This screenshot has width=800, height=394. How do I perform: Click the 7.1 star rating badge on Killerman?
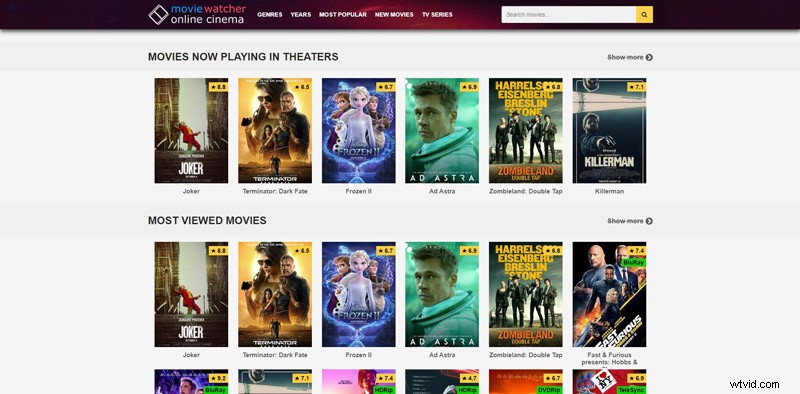[637, 87]
